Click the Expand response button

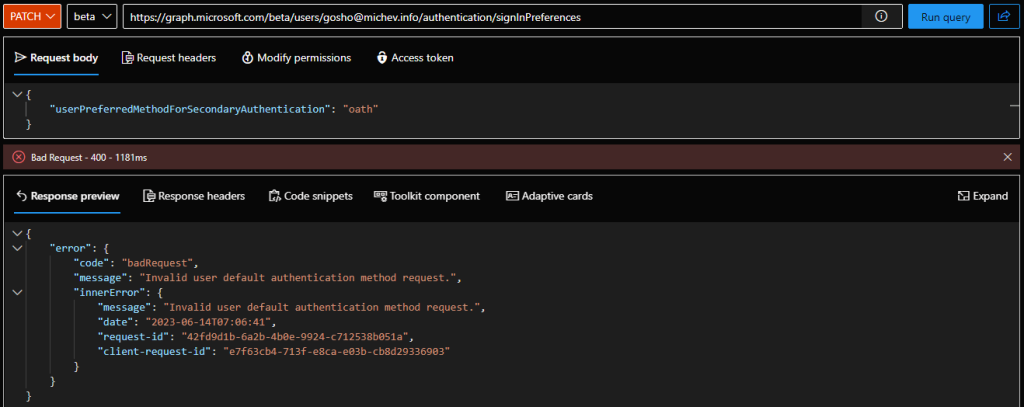coord(983,196)
